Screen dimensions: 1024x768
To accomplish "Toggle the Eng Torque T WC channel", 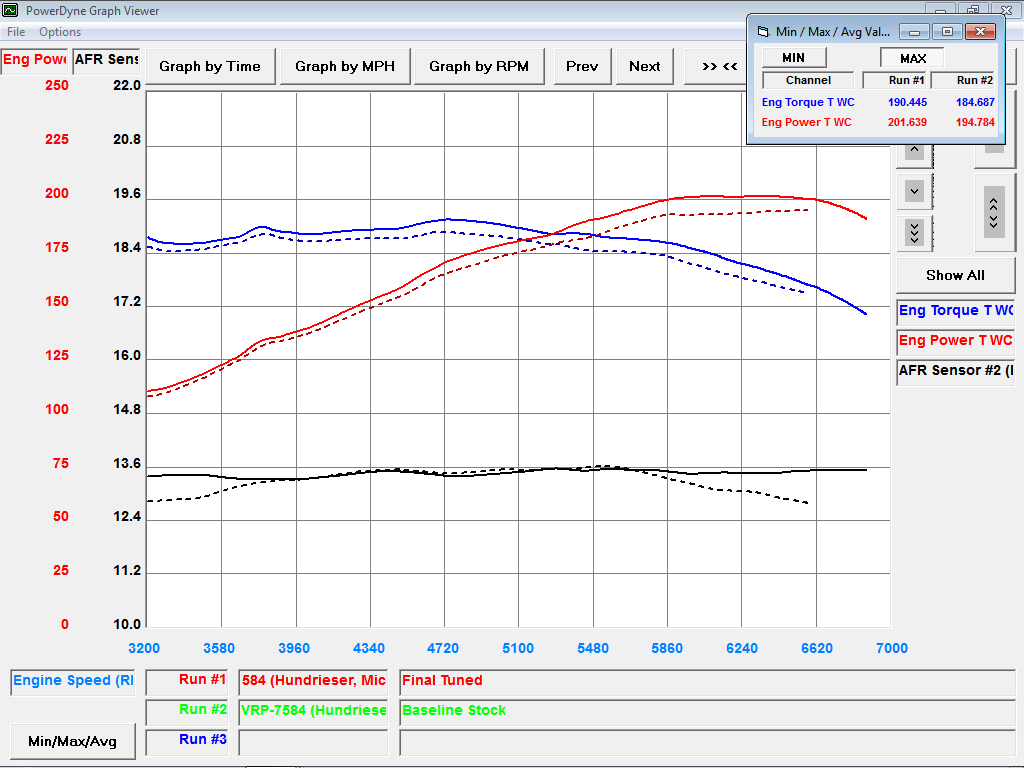I will pyautogui.click(x=955, y=311).
